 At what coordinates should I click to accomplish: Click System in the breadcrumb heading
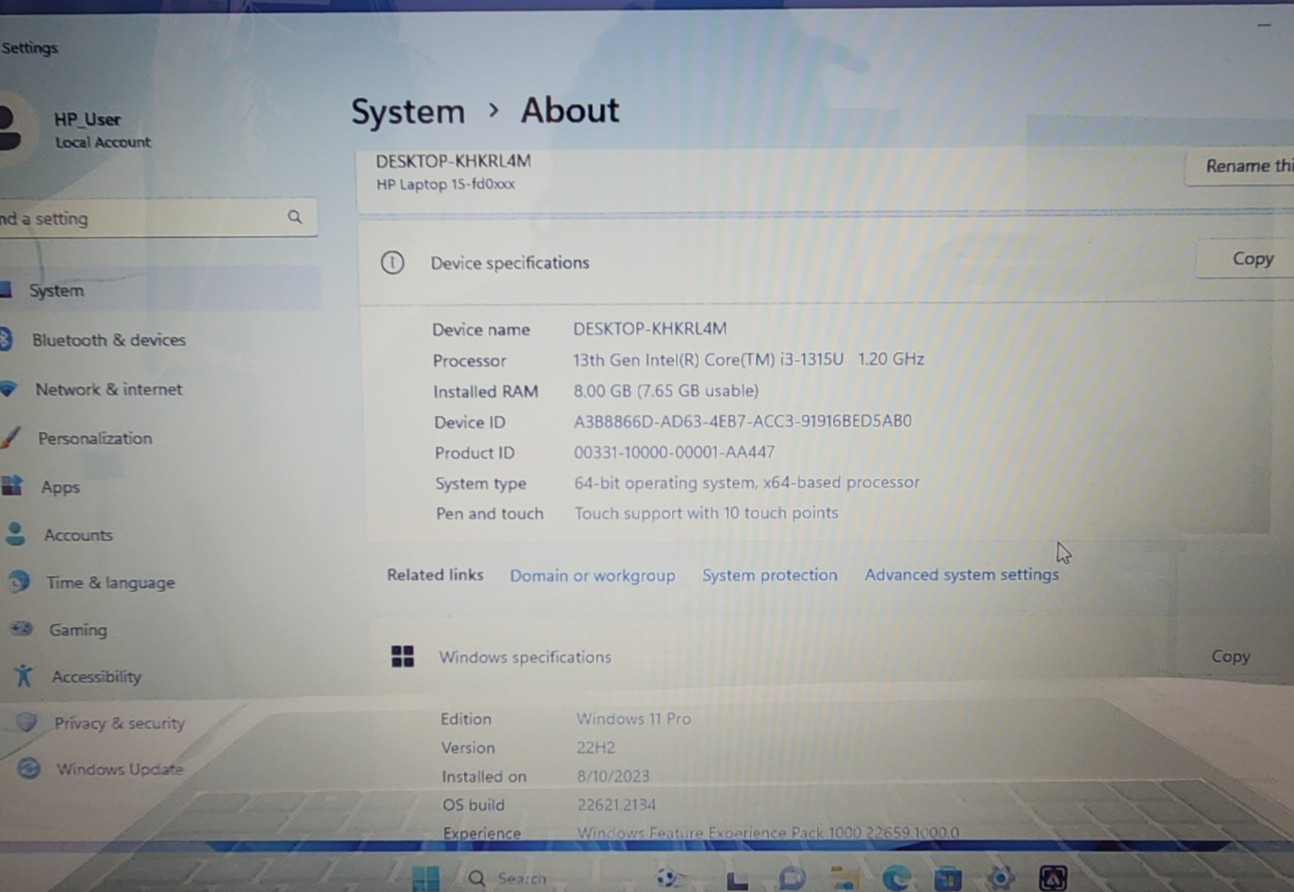click(408, 111)
